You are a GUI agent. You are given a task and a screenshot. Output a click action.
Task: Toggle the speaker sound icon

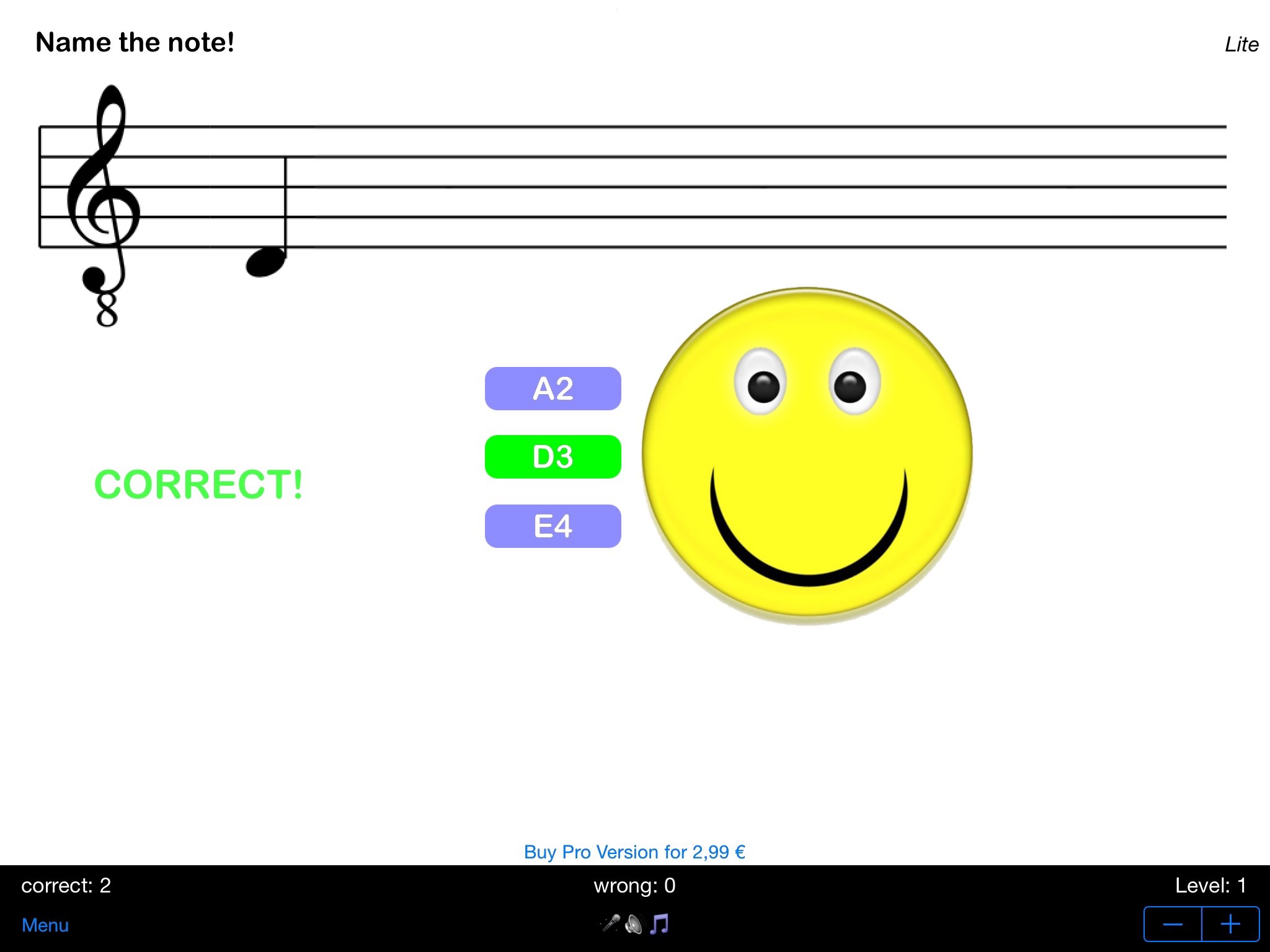pyautogui.click(x=634, y=924)
